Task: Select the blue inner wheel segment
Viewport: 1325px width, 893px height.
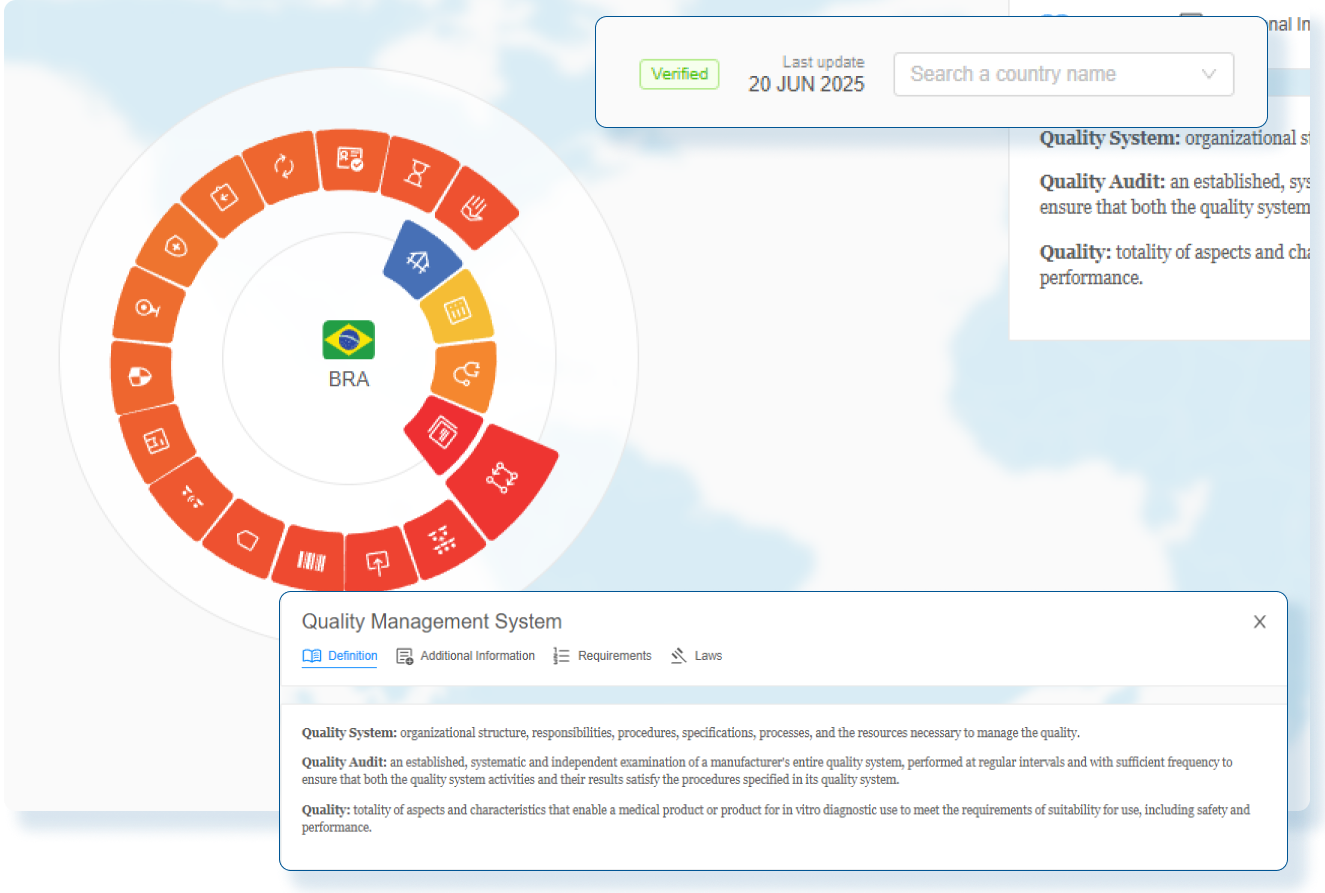Action: tap(422, 261)
